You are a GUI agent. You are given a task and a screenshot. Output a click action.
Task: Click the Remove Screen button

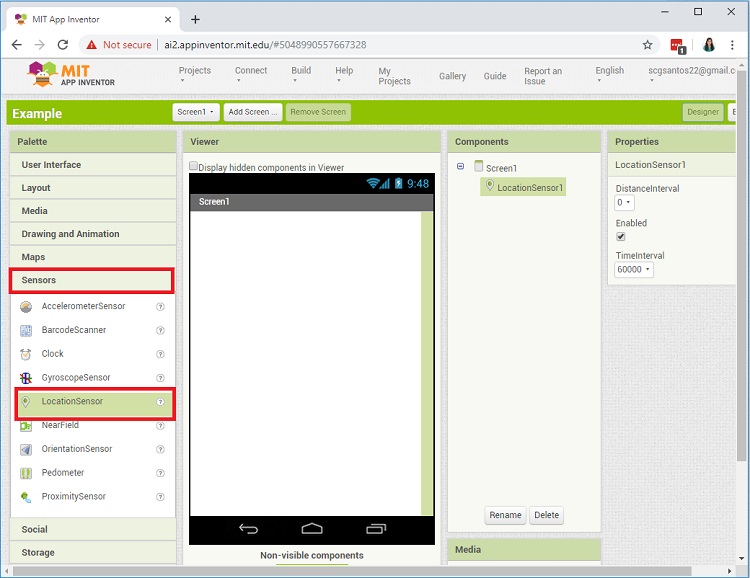pos(318,112)
